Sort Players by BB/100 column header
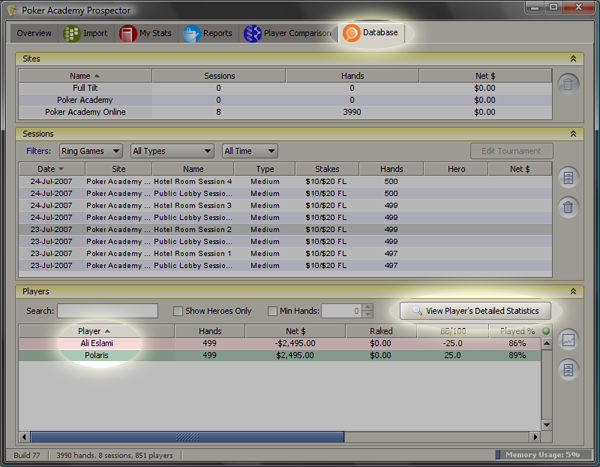The width and height of the screenshot is (600, 467). click(453, 331)
